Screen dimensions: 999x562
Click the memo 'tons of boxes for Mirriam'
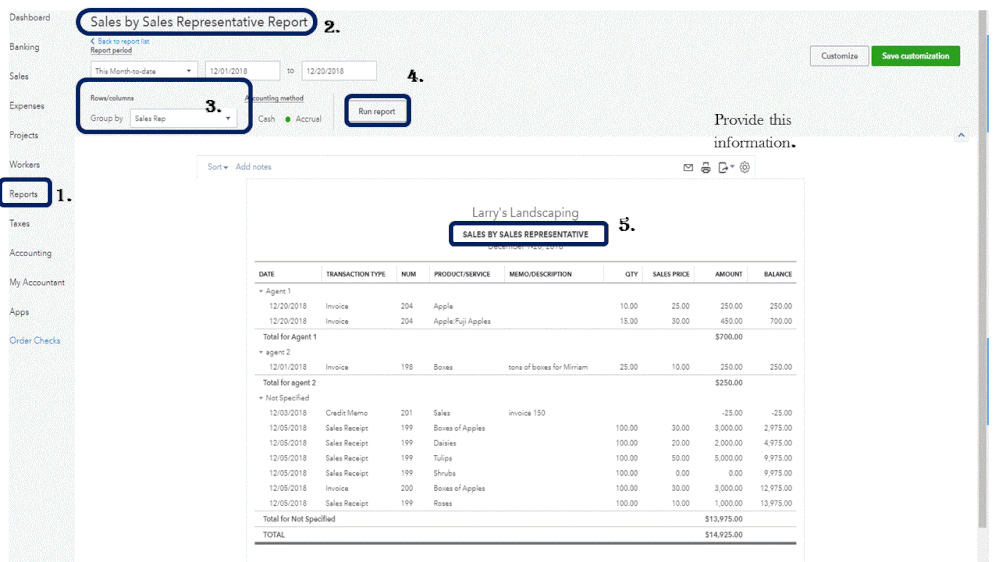point(548,368)
